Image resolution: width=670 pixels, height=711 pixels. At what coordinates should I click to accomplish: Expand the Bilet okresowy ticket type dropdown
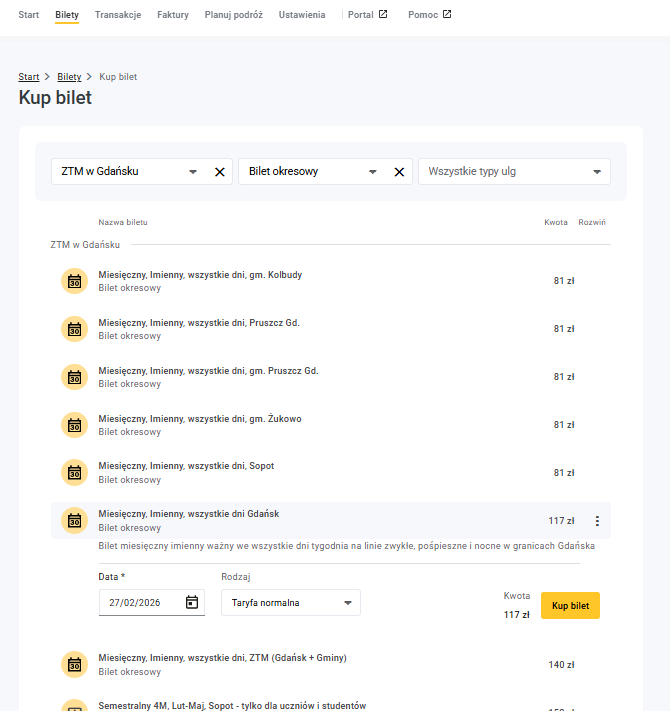pyautogui.click(x=372, y=172)
